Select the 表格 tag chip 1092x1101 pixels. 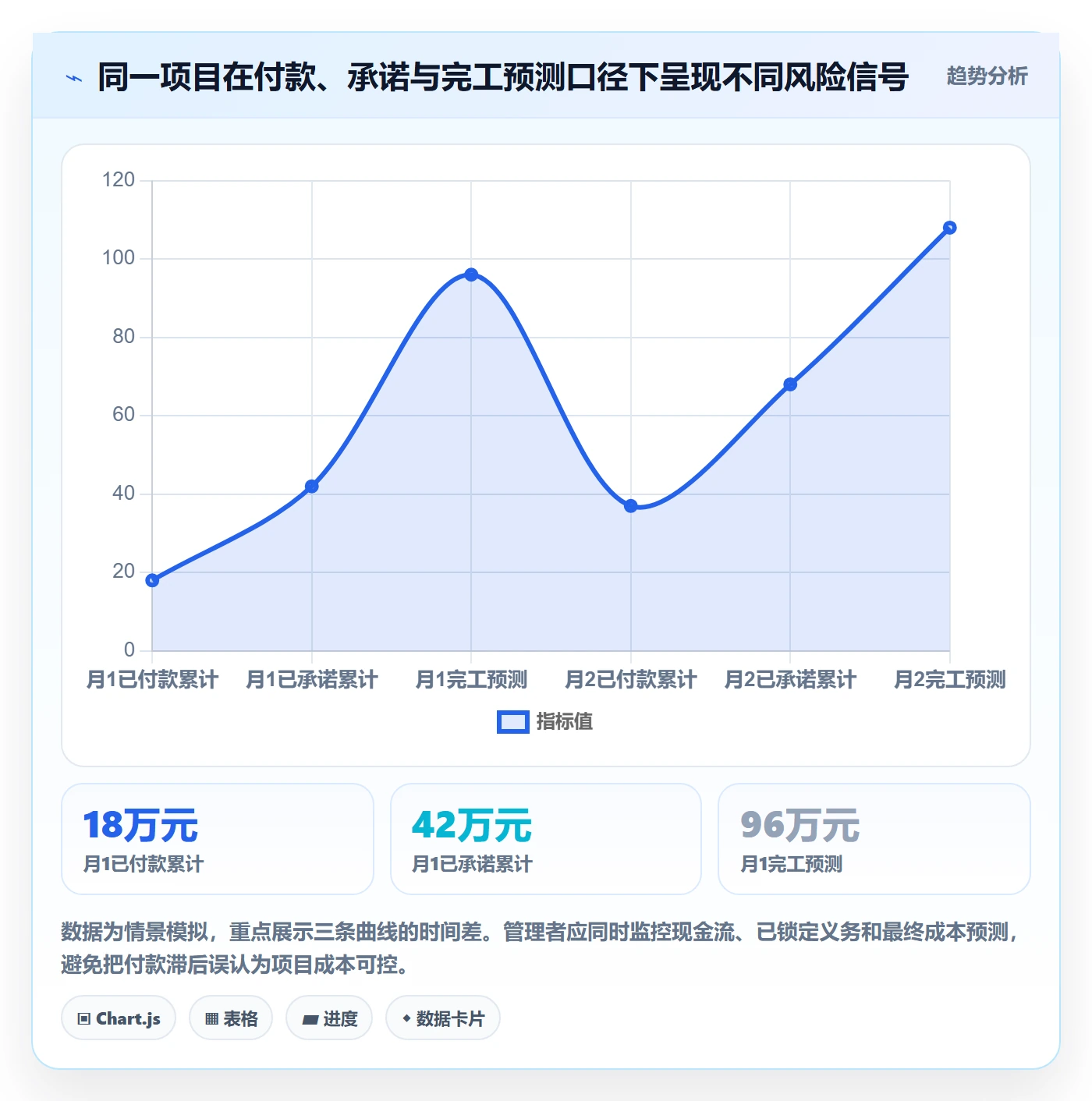tap(231, 1018)
